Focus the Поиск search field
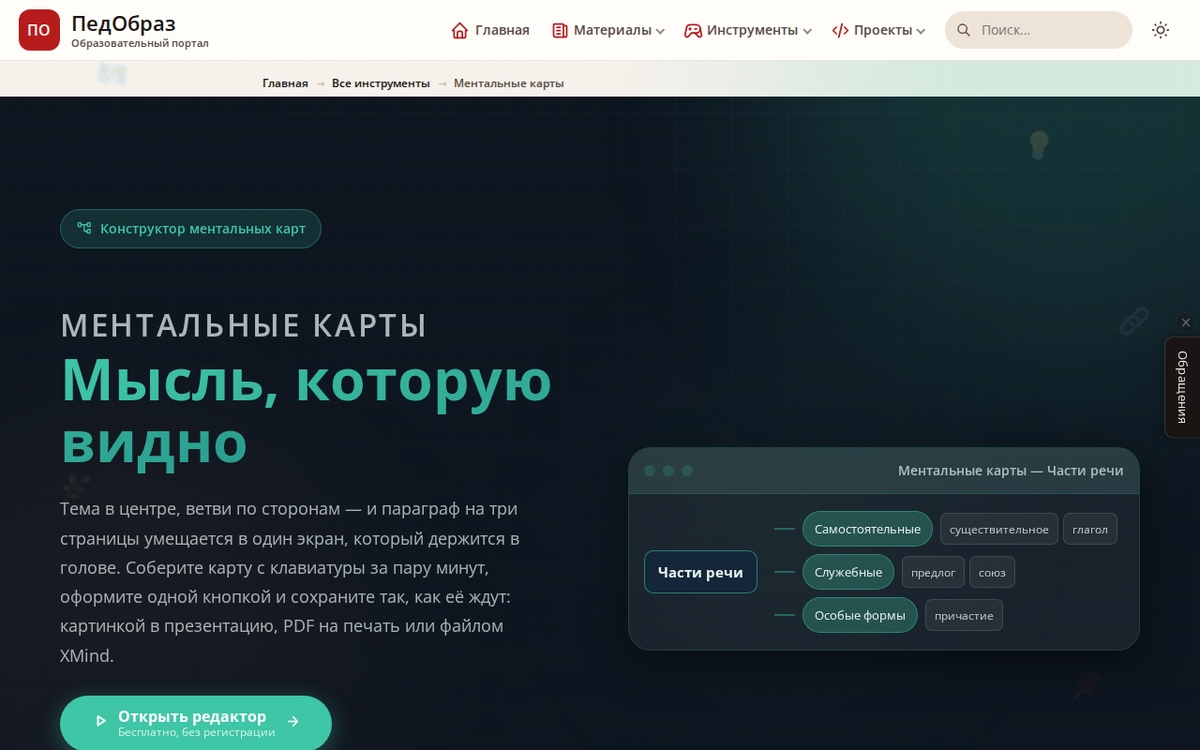The width and height of the screenshot is (1200, 750). [x=1038, y=30]
